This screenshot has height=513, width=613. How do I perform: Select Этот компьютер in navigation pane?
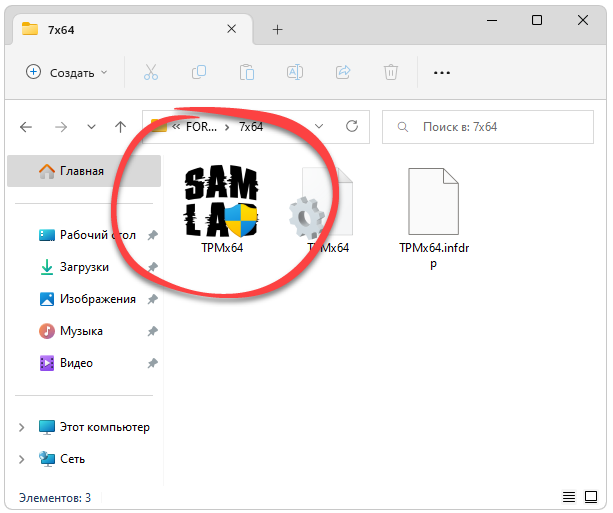[94, 427]
